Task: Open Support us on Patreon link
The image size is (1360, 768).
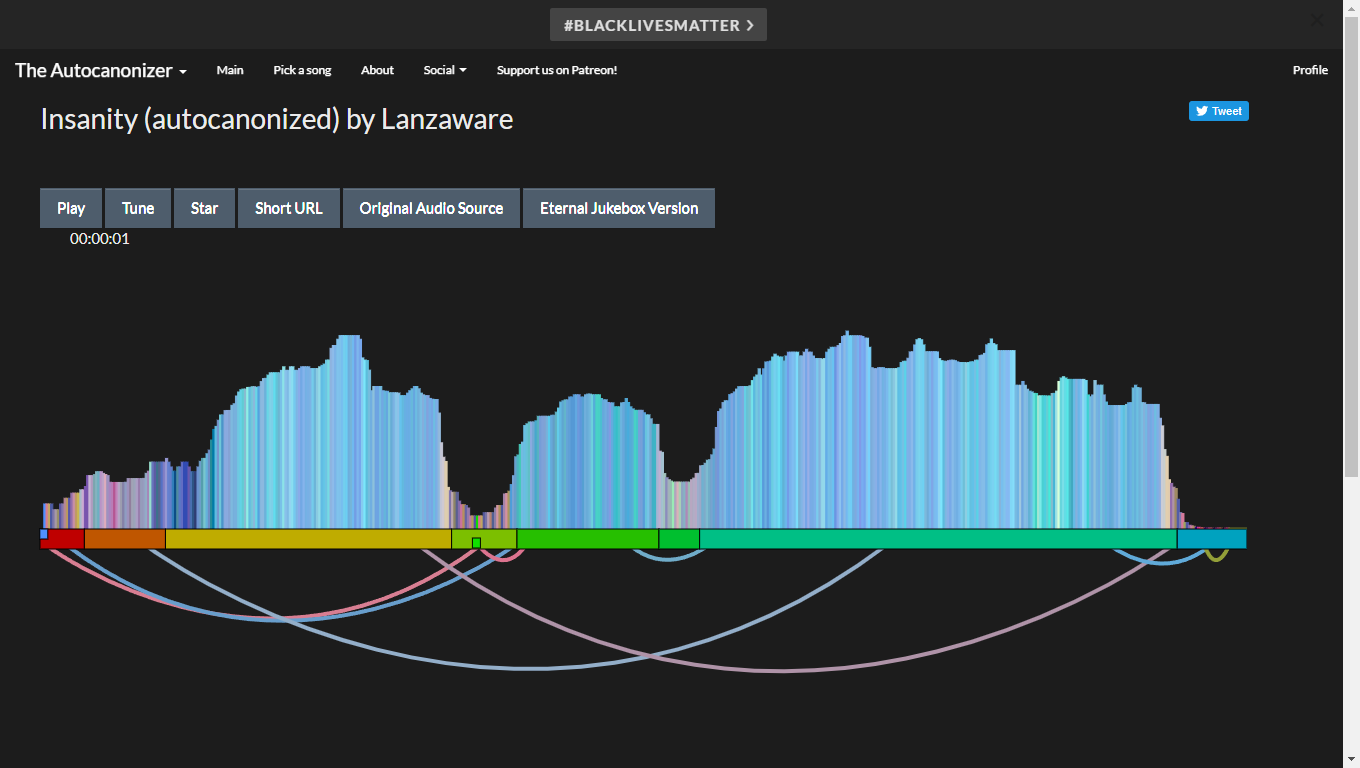Action: pyautogui.click(x=557, y=70)
